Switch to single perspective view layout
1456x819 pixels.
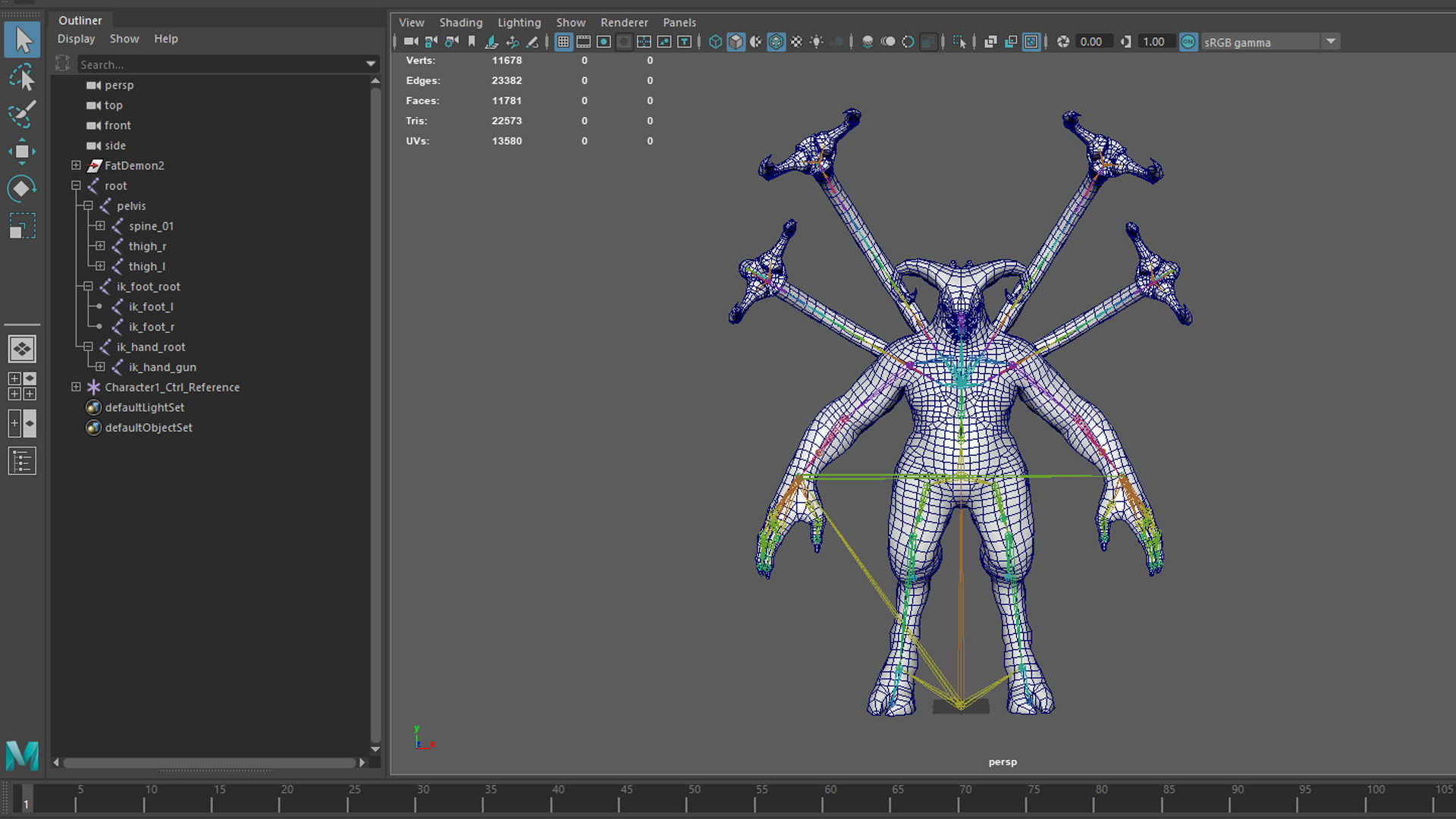coord(22,349)
